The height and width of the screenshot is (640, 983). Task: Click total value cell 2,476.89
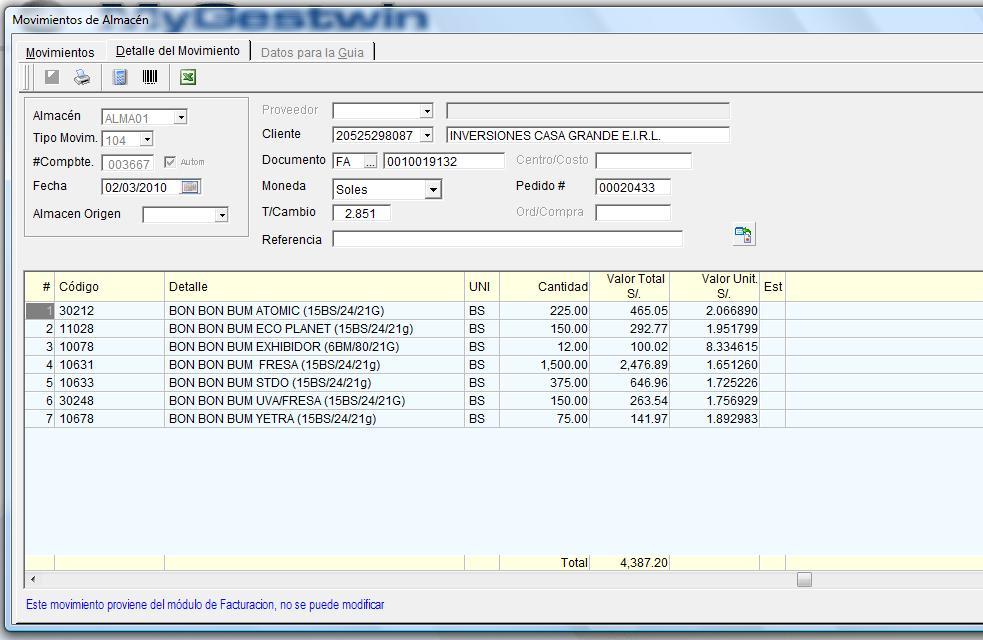tap(629, 364)
